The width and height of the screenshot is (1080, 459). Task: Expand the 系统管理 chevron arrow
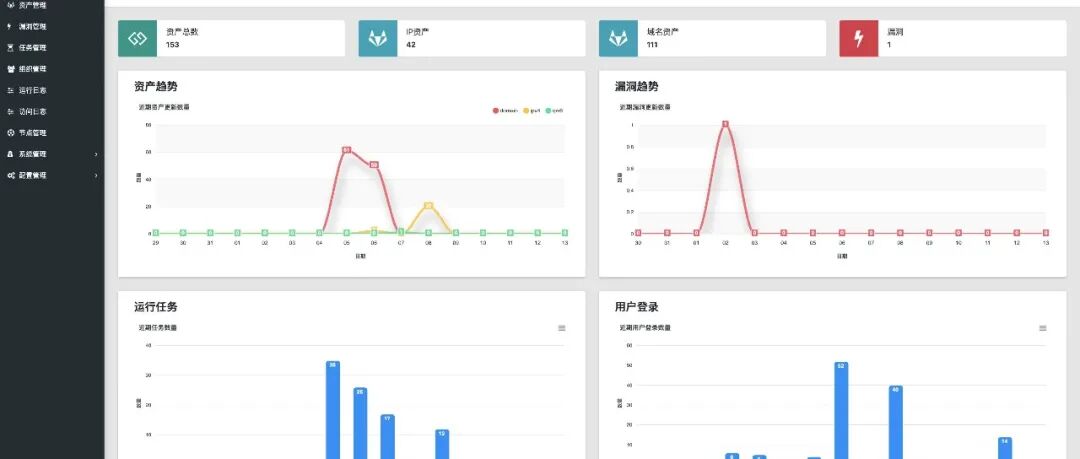pos(96,154)
